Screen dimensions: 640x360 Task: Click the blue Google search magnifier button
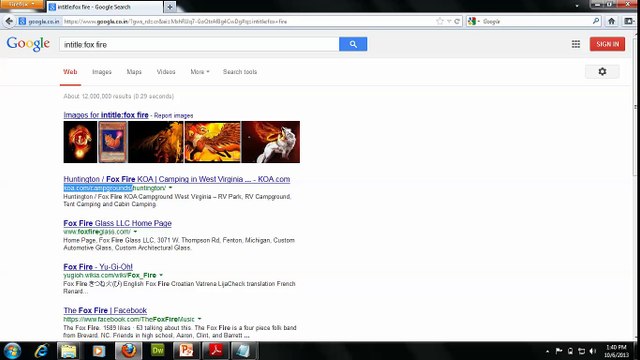[x=353, y=44]
